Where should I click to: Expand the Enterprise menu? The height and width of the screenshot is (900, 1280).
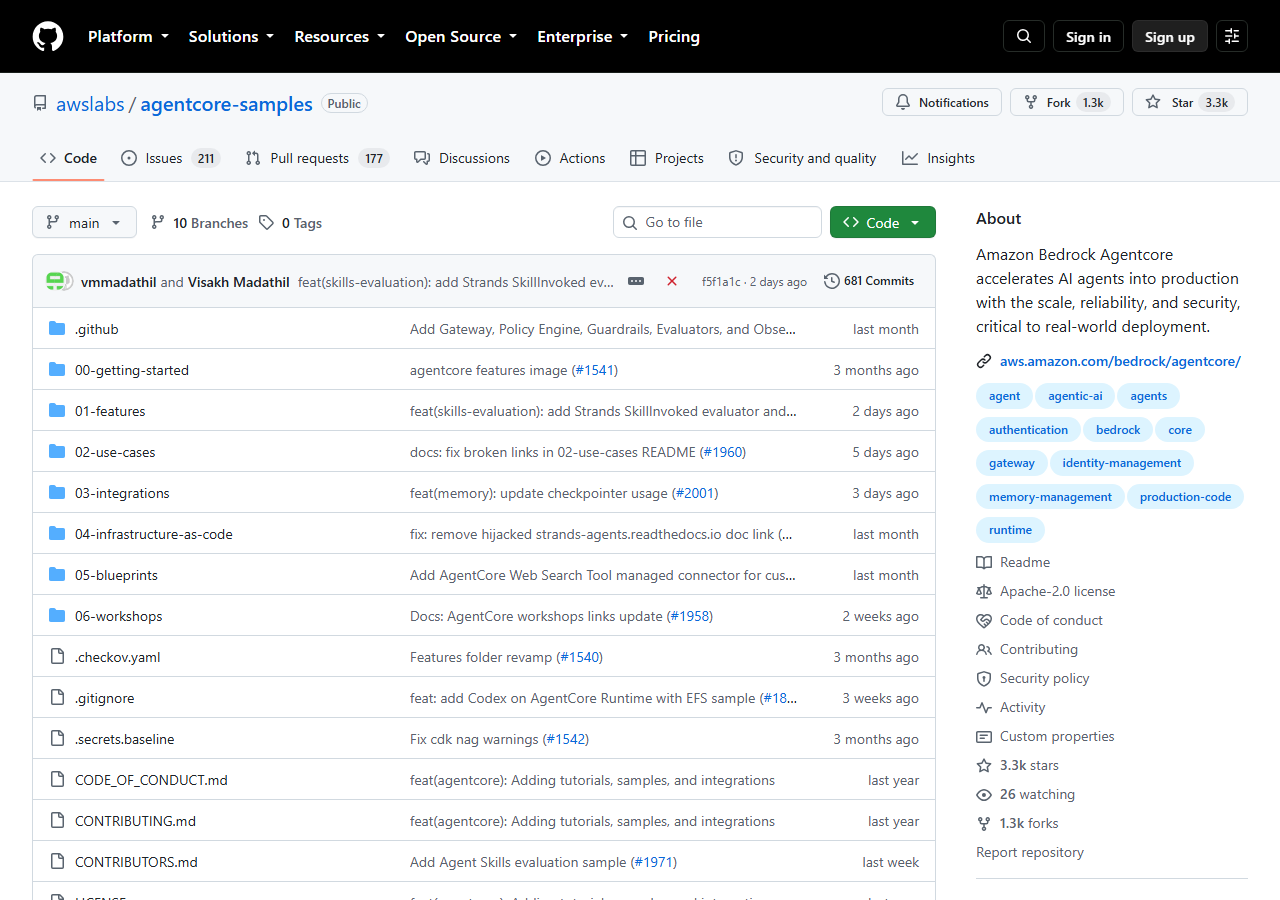click(583, 36)
